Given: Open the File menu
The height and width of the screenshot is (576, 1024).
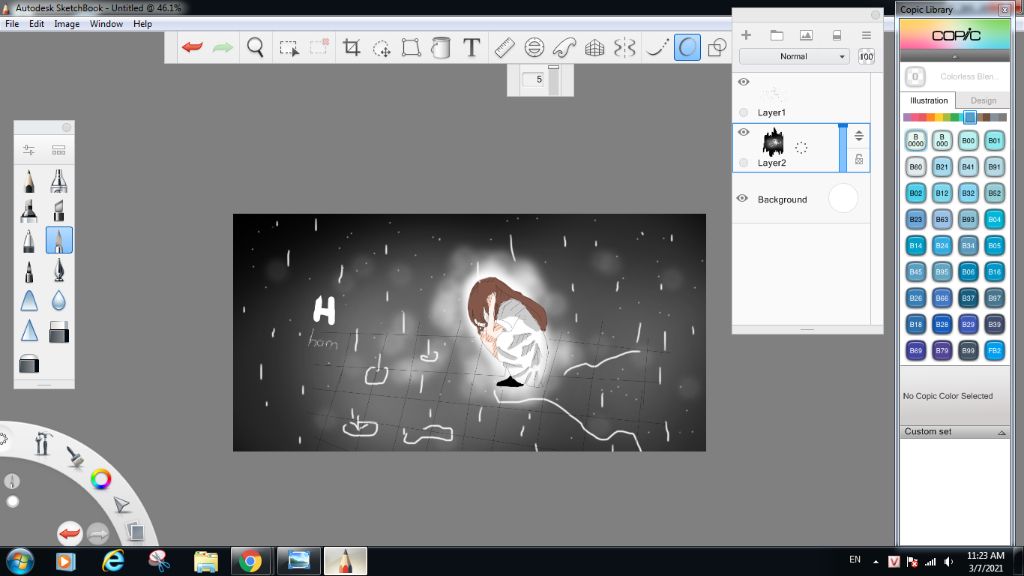Looking at the screenshot, I should (12, 24).
